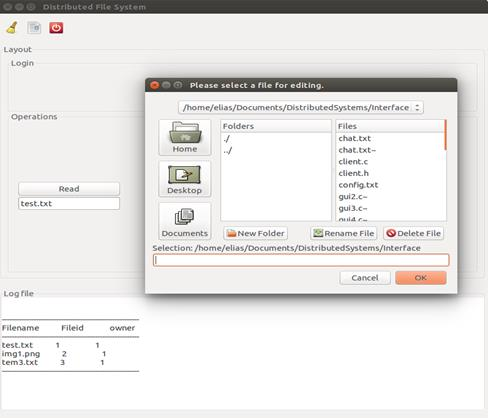Viewport: 488px width, 418px height.
Task: Click the Folders column header
Action: (276, 126)
